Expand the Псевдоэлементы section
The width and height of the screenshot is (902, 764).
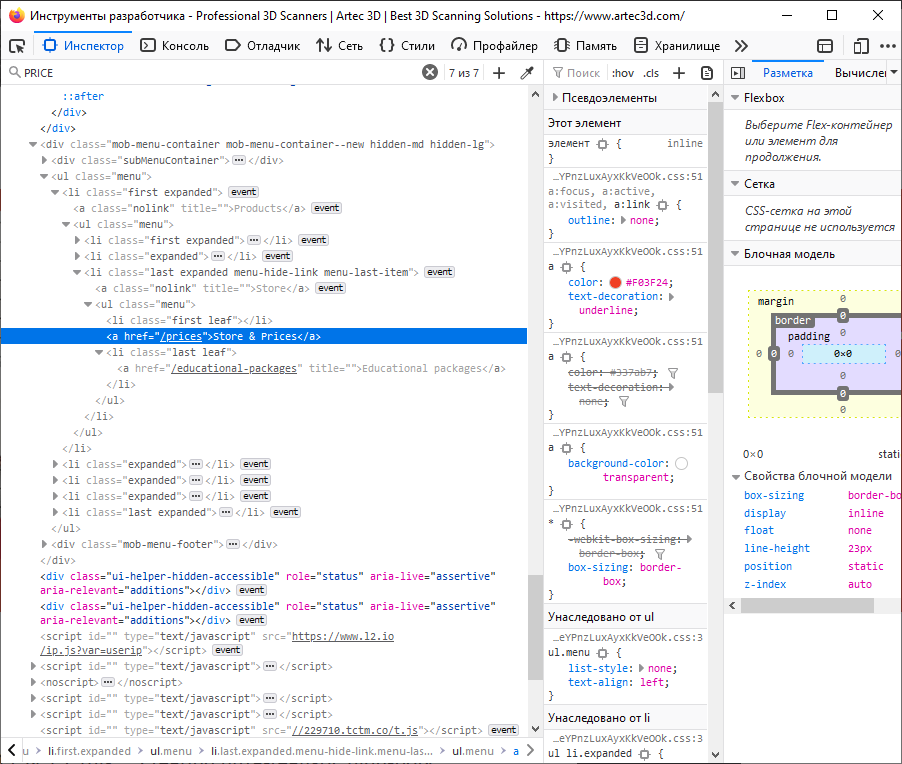coord(602,98)
